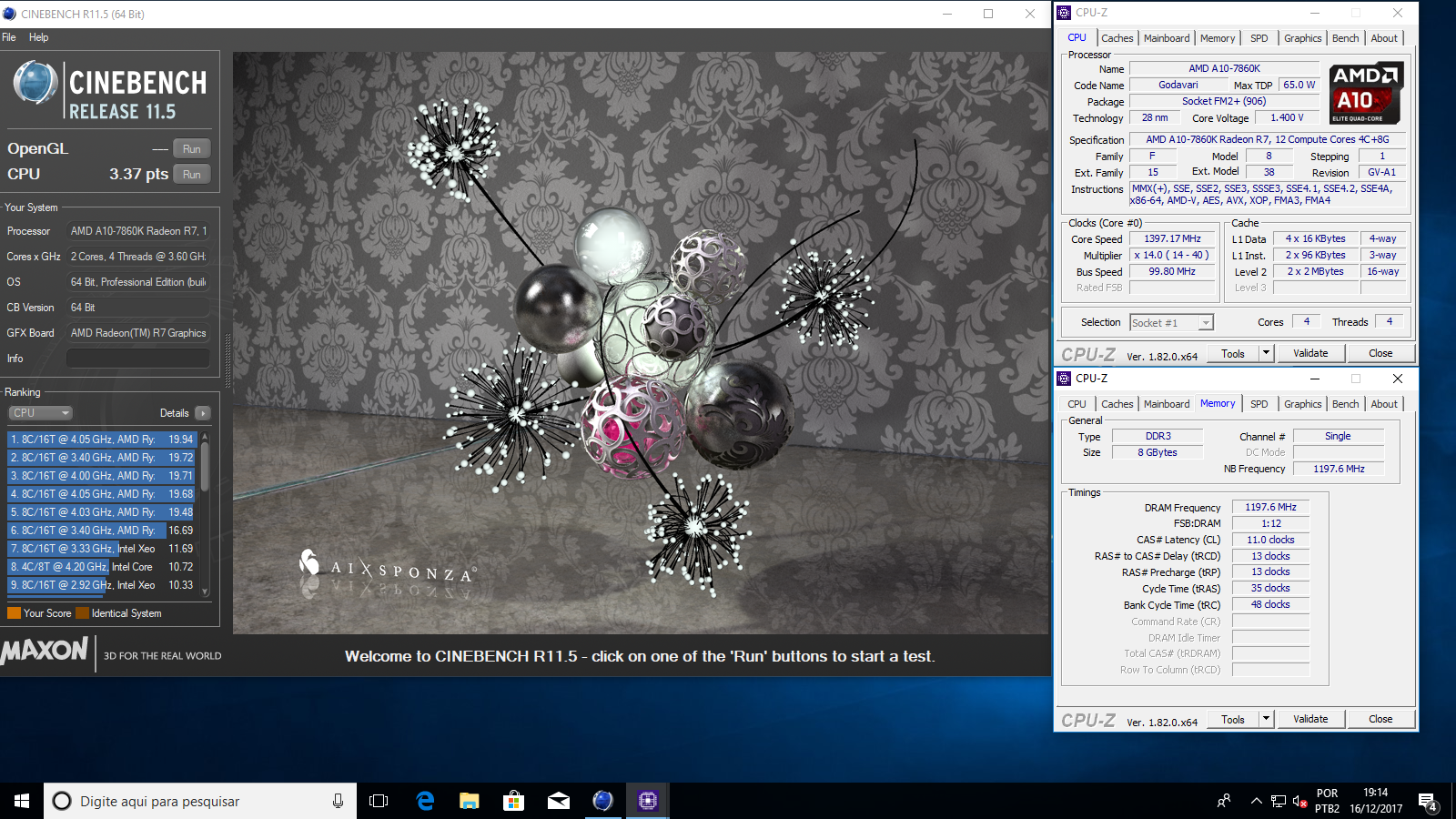The width and height of the screenshot is (1456, 819).
Task: Open Mainboard tab in upper CPU-Z window
Action: pyautogui.click(x=1167, y=38)
